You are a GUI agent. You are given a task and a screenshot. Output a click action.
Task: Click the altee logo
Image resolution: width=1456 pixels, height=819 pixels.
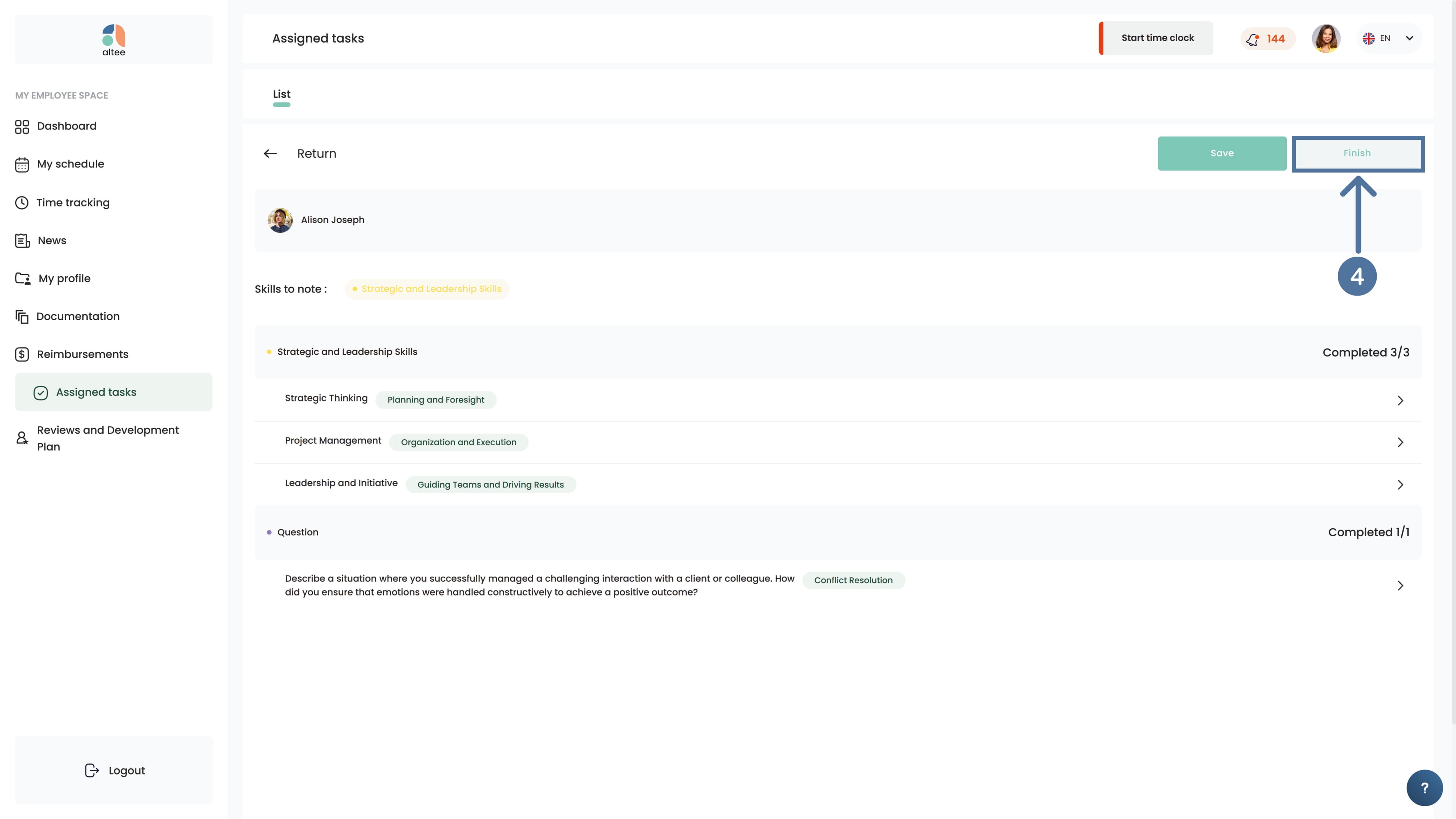pos(114,40)
